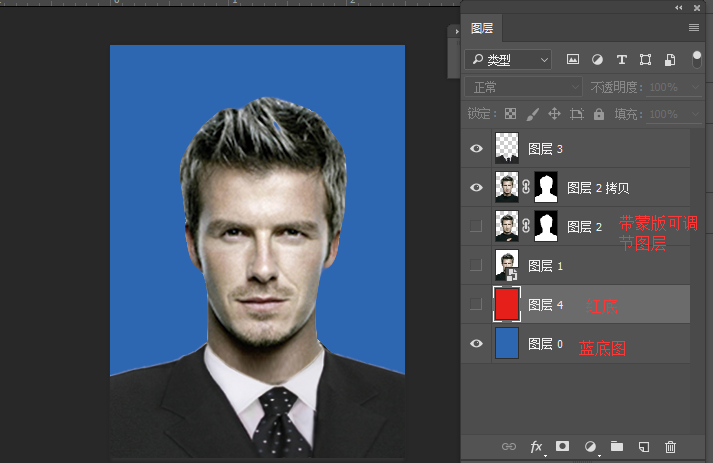Click the add layer mask icon
Viewport: 713px width, 463px height.
pyautogui.click(x=563, y=446)
